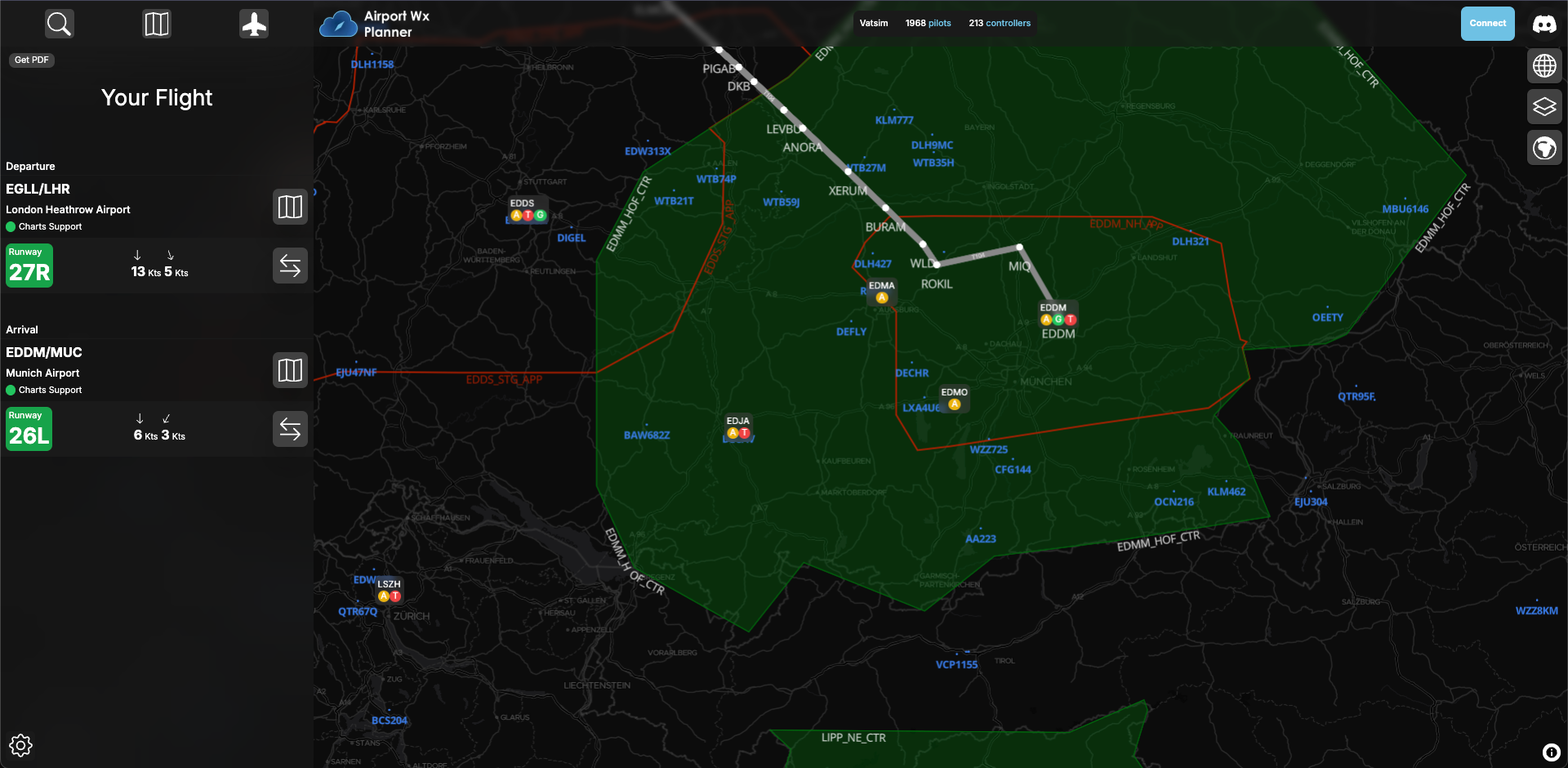Click aircraft OEETY on the map
This screenshot has width=1568, height=768.
pos(1327,317)
